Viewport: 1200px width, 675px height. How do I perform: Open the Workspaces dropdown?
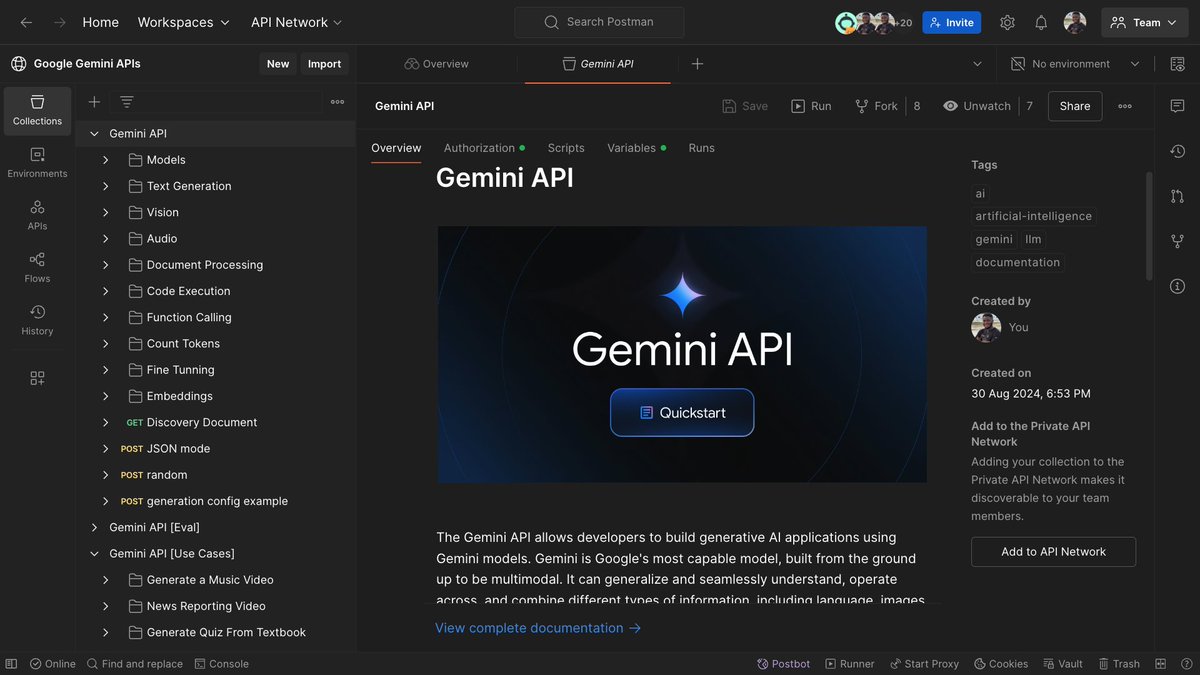click(183, 22)
